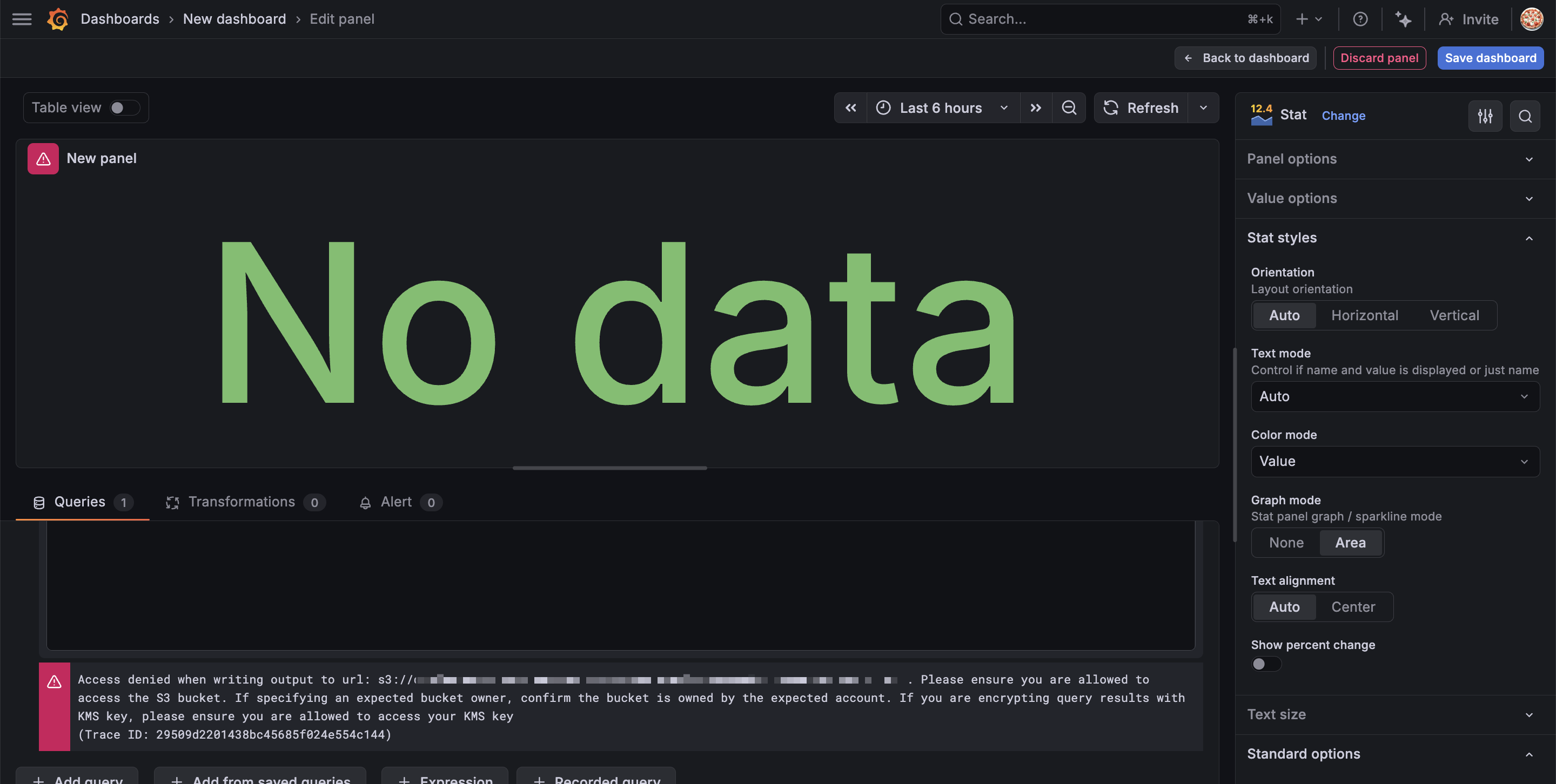Shift time range backward with double-left arrows
Viewport: 1556px width, 784px height.
[x=850, y=108]
